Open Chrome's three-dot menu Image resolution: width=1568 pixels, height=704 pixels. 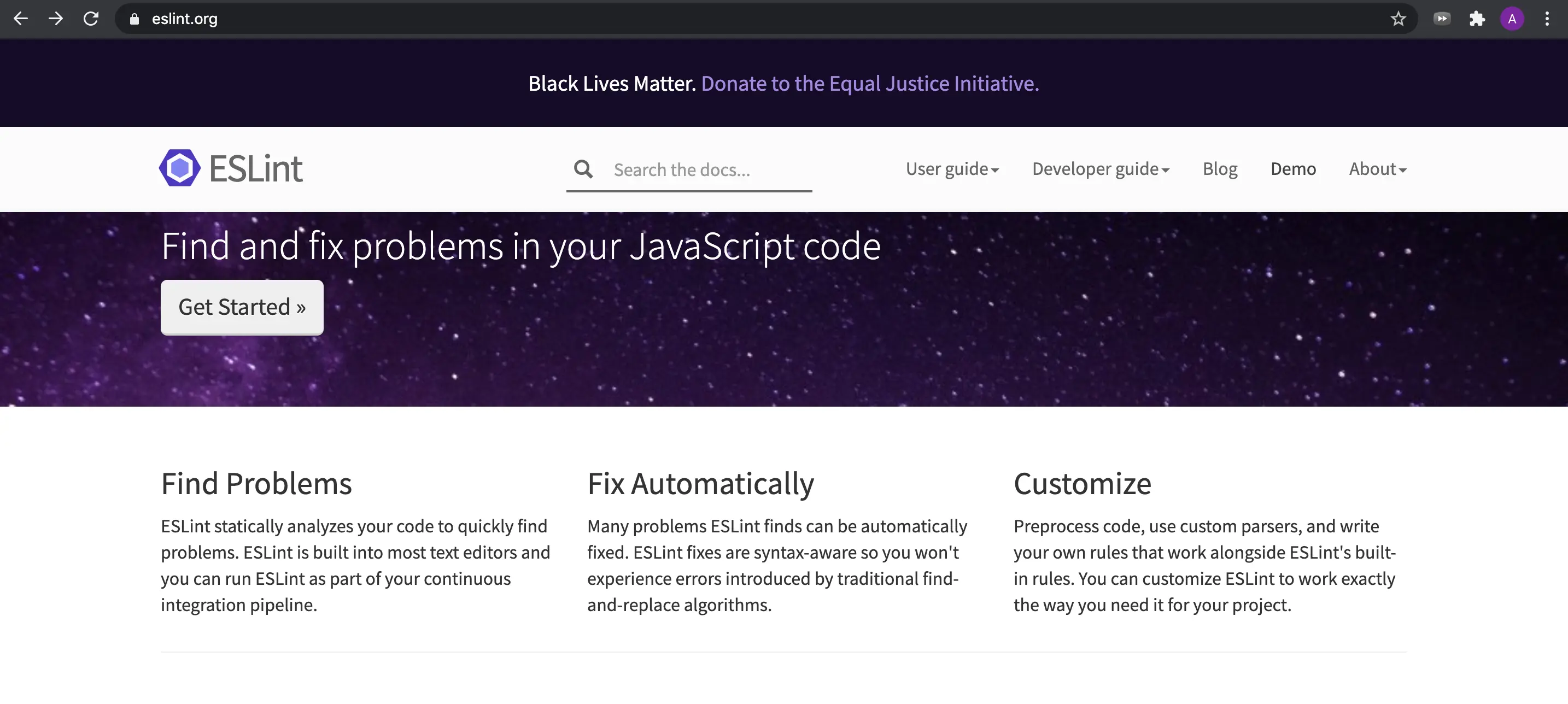[x=1547, y=19]
